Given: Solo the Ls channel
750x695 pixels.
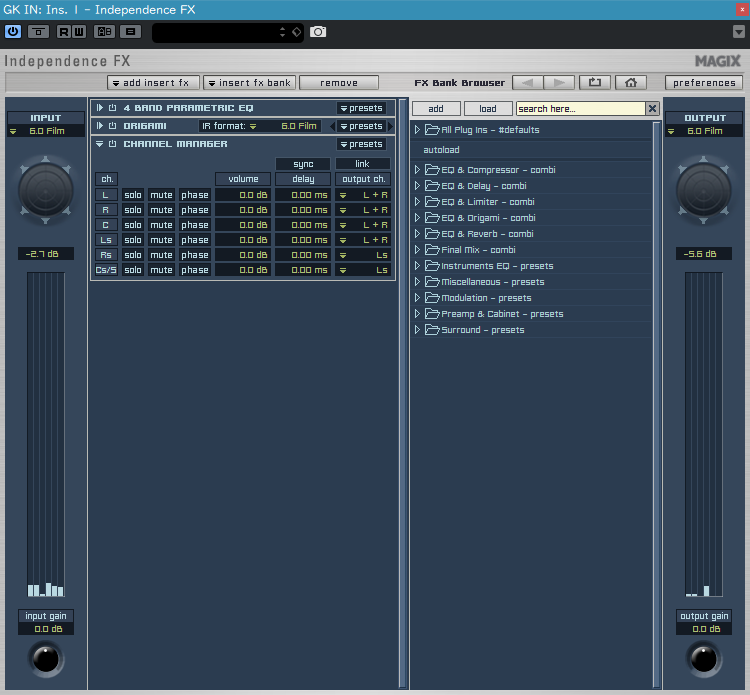Looking at the screenshot, I should [x=133, y=240].
